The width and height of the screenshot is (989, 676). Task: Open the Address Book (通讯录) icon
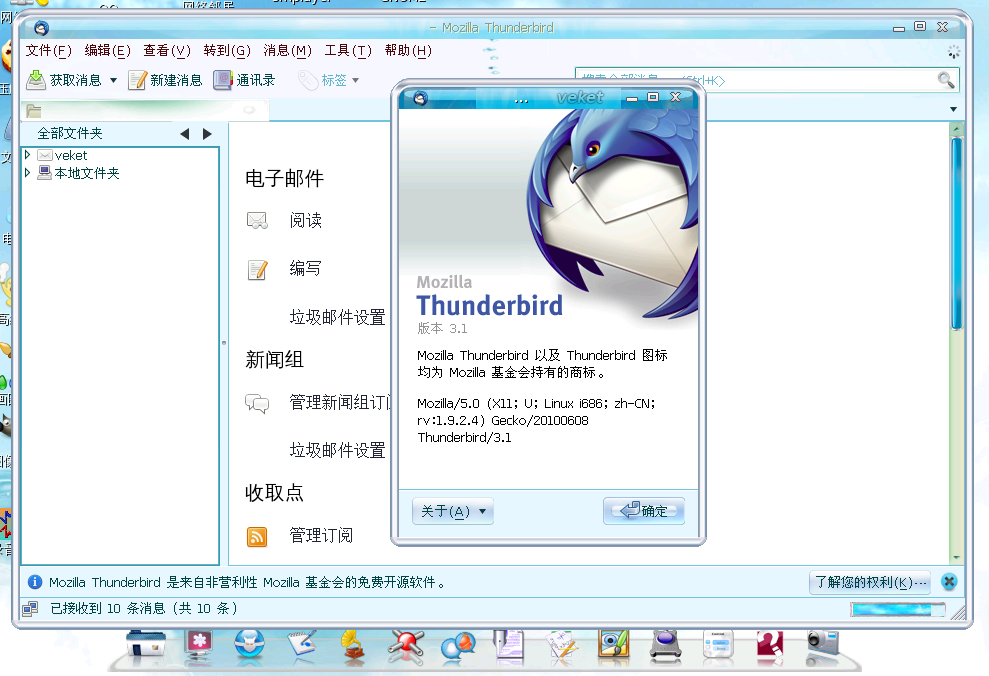click(x=223, y=80)
